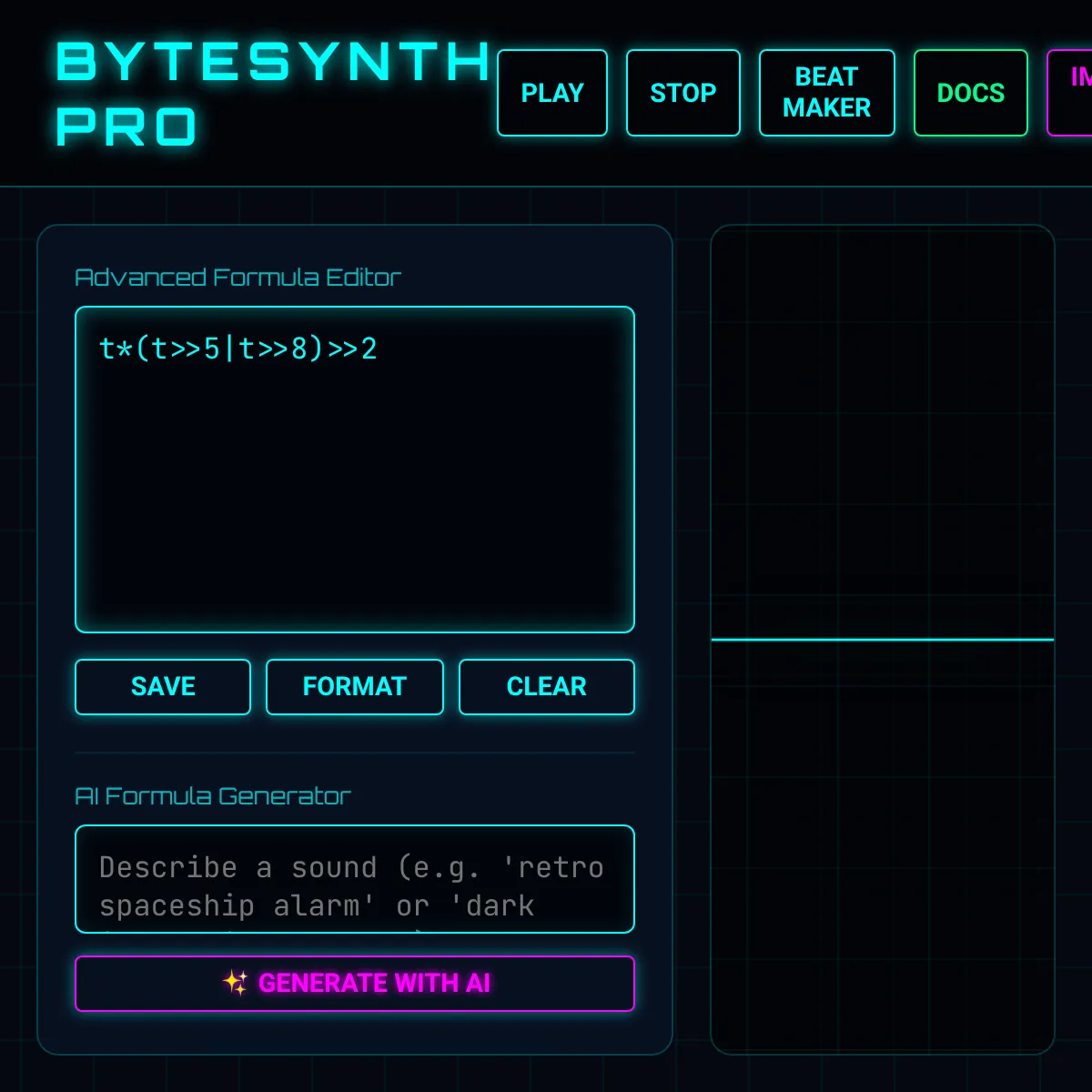The height and width of the screenshot is (1092, 1092).
Task: Place cursor in formula text t*(t>>5|t>>8)>>2
Action: pyautogui.click(x=238, y=349)
